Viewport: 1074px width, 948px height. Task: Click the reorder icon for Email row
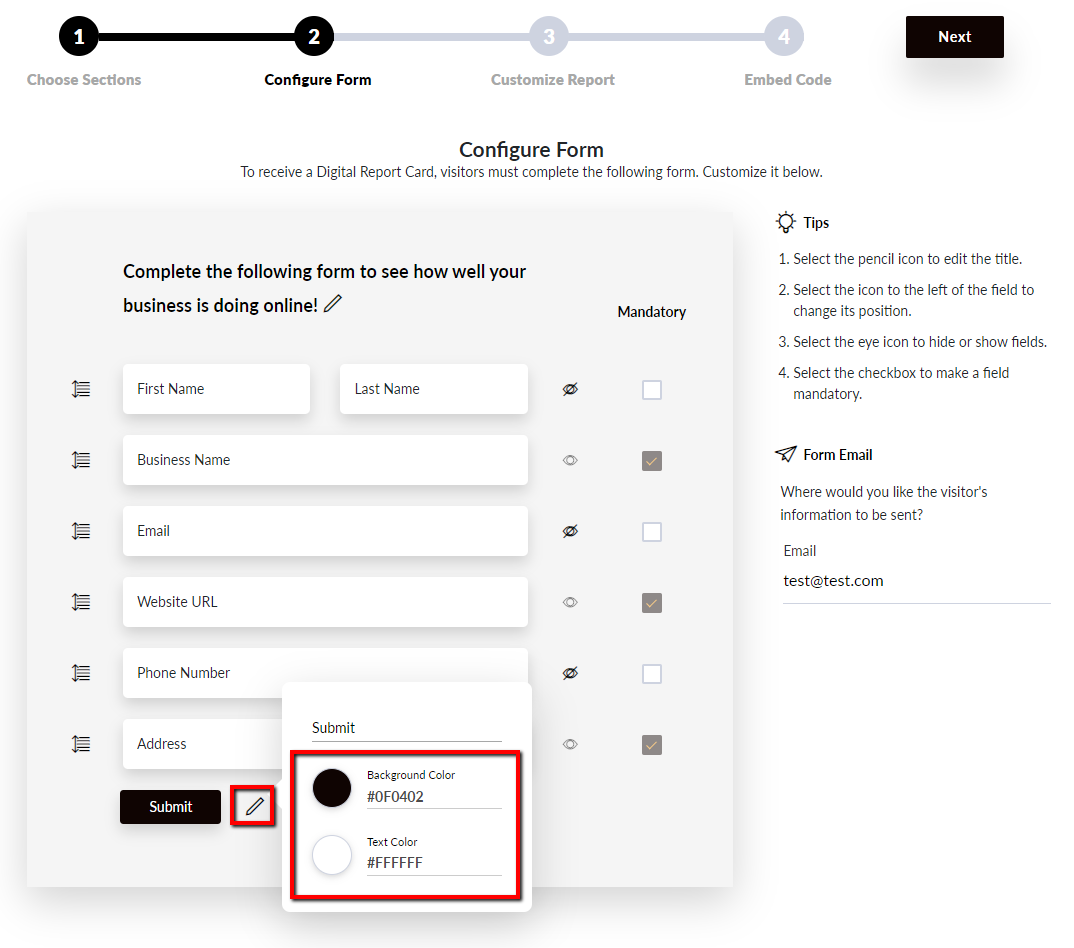81,531
